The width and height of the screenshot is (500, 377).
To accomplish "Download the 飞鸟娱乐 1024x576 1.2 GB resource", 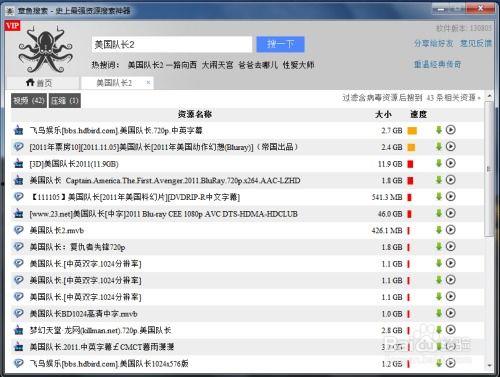I will coord(439,363).
